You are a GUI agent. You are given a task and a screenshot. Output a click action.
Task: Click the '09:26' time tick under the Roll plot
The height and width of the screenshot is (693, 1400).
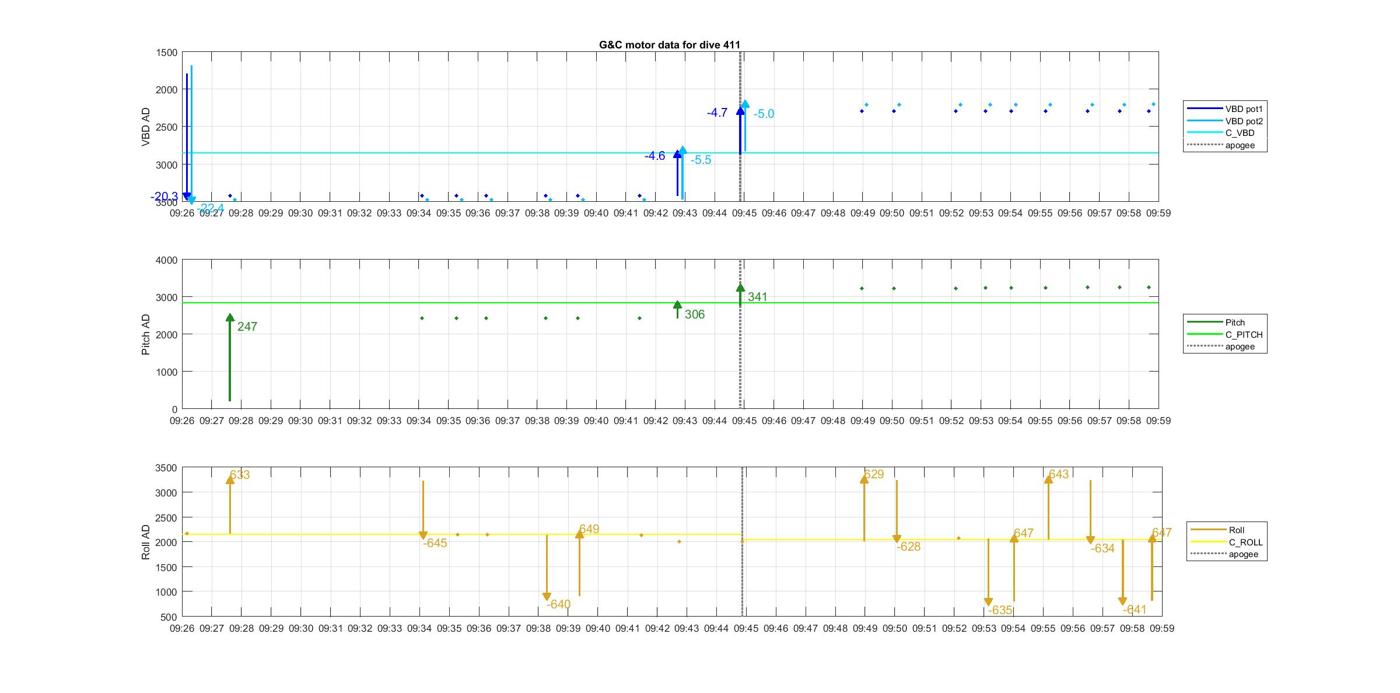click(182, 629)
